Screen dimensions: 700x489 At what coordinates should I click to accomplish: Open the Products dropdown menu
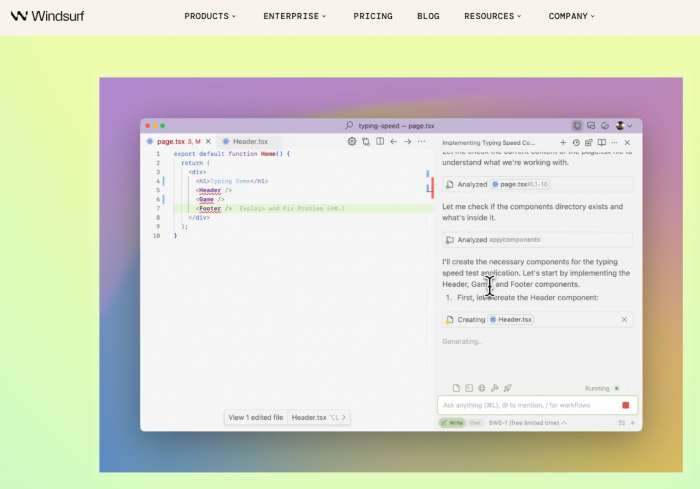(x=210, y=16)
